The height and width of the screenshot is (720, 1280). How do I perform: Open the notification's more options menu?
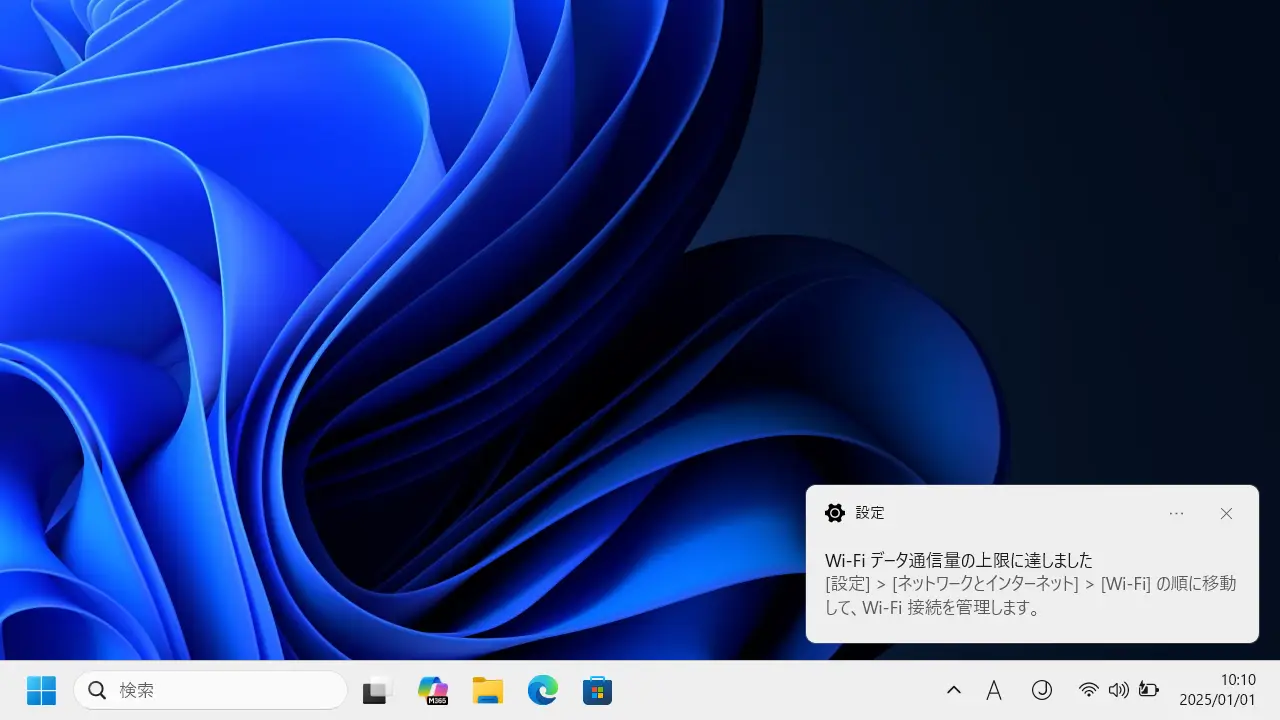point(1176,513)
